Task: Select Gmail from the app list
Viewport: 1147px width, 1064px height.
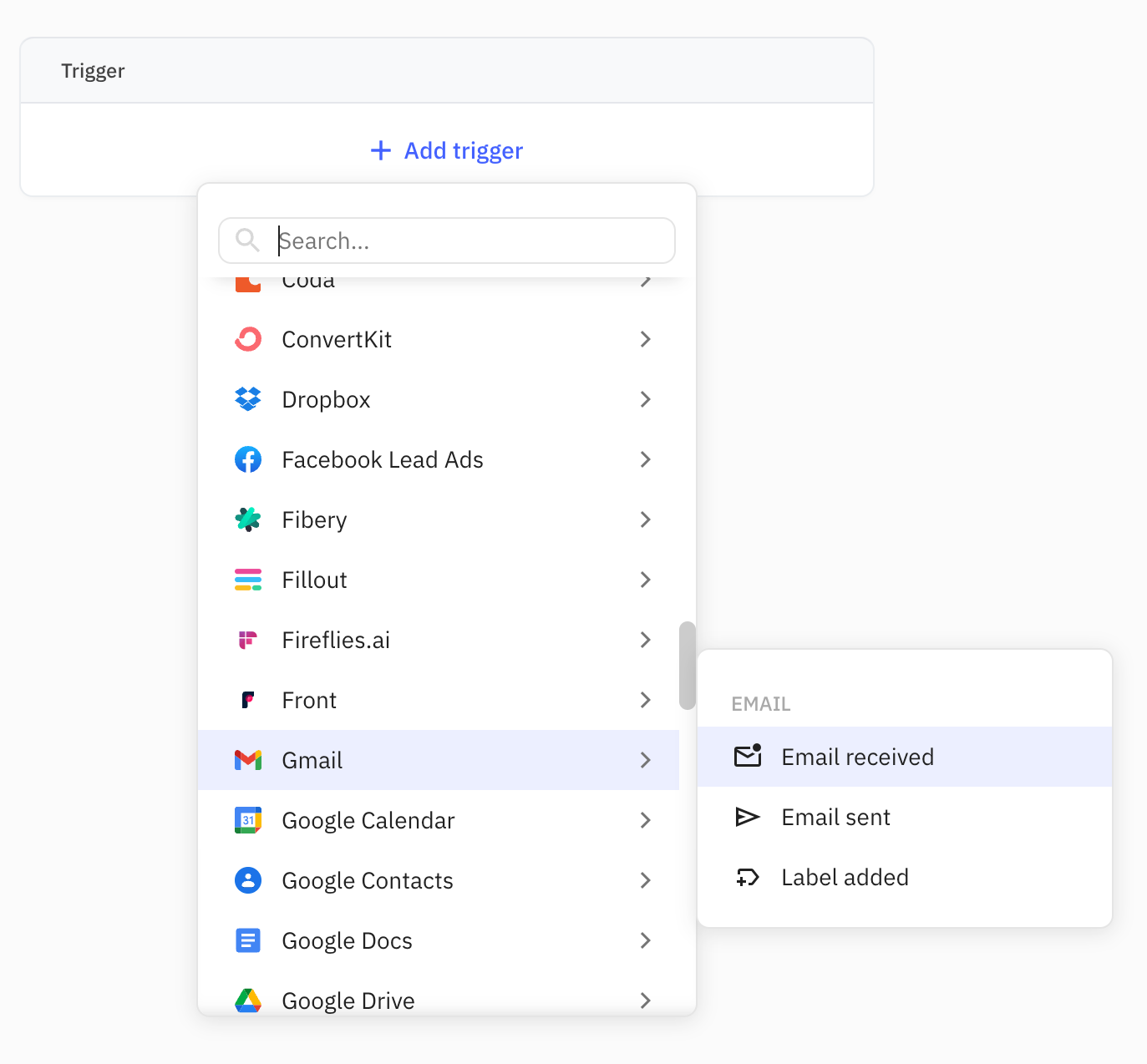Action: pos(439,760)
